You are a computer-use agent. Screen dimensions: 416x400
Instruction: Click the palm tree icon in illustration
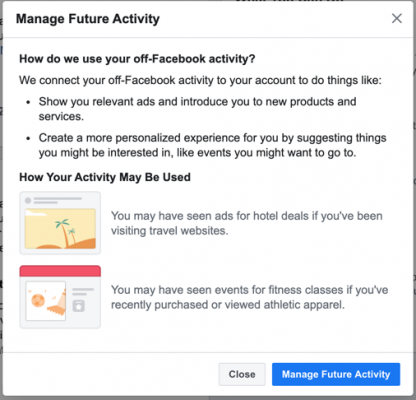[x=63, y=230]
